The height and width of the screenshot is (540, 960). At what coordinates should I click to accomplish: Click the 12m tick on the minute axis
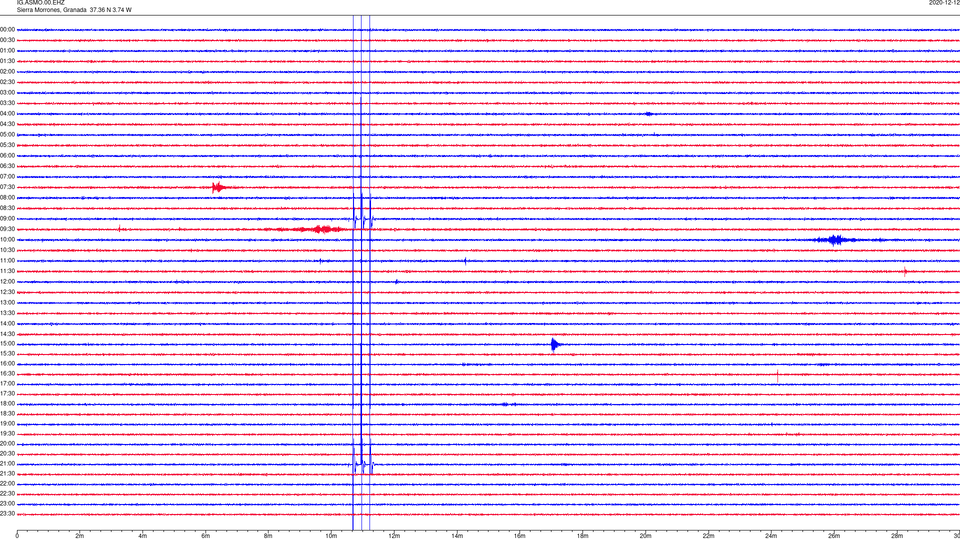[x=394, y=536]
